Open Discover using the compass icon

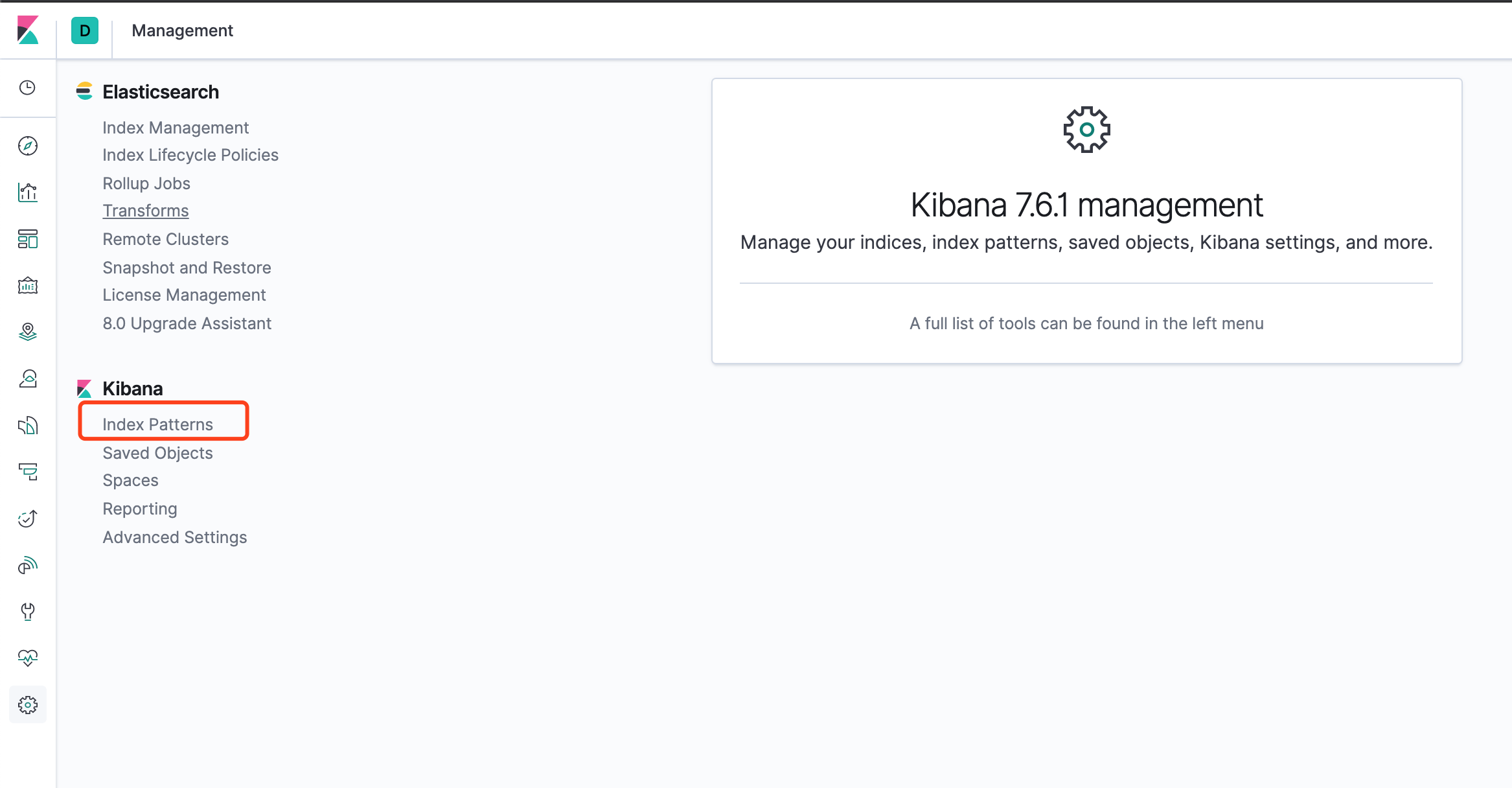pyautogui.click(x=27, y=146)
